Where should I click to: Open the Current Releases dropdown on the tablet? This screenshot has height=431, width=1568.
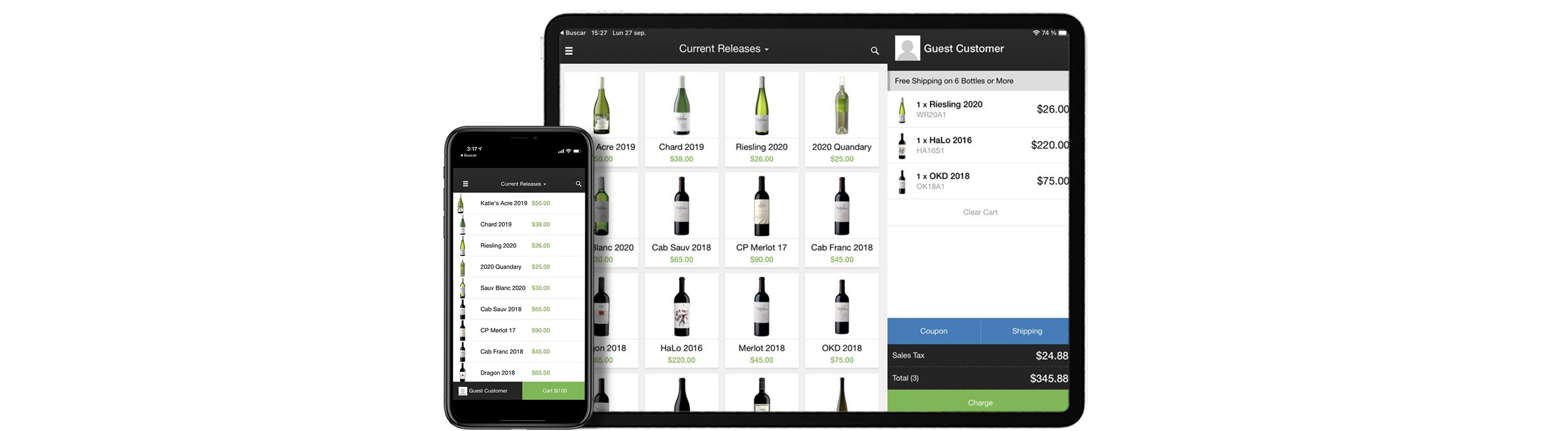click(x=724, y=49)
